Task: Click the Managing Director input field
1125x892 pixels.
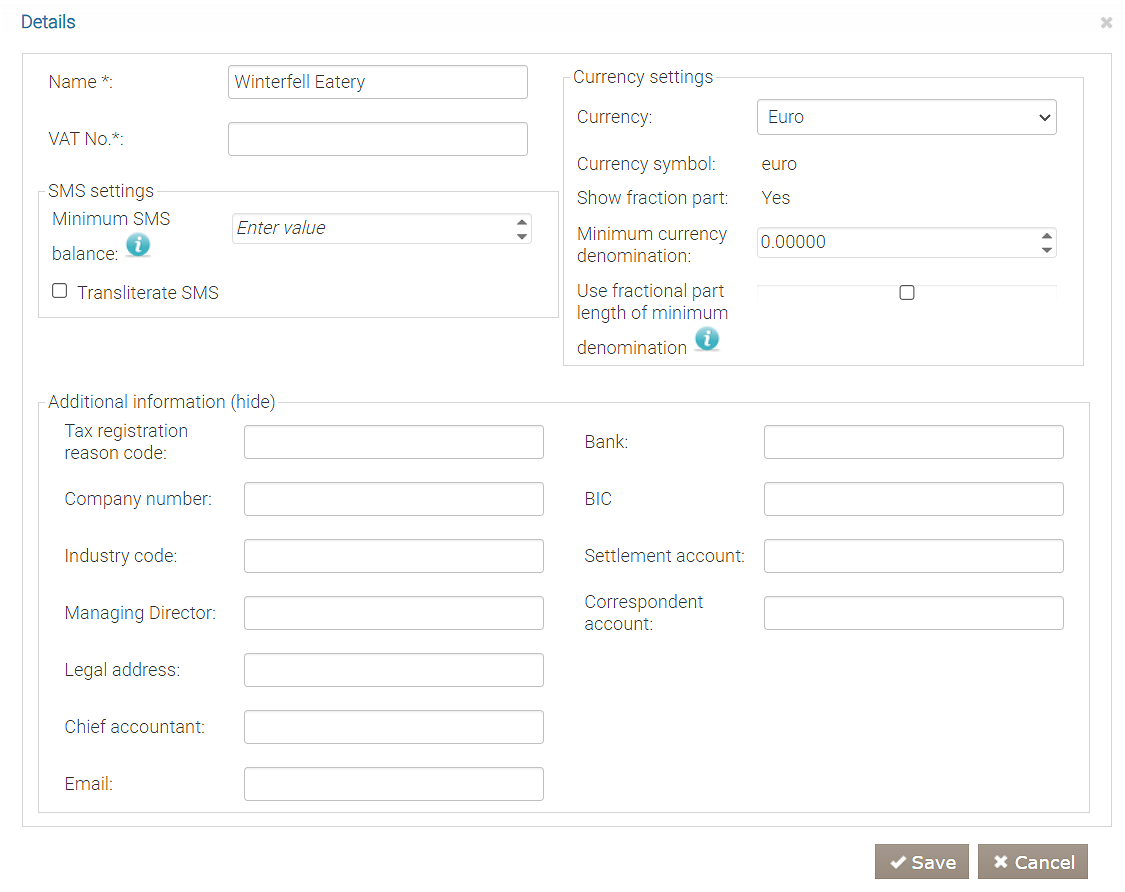Action: pos(393,613)
